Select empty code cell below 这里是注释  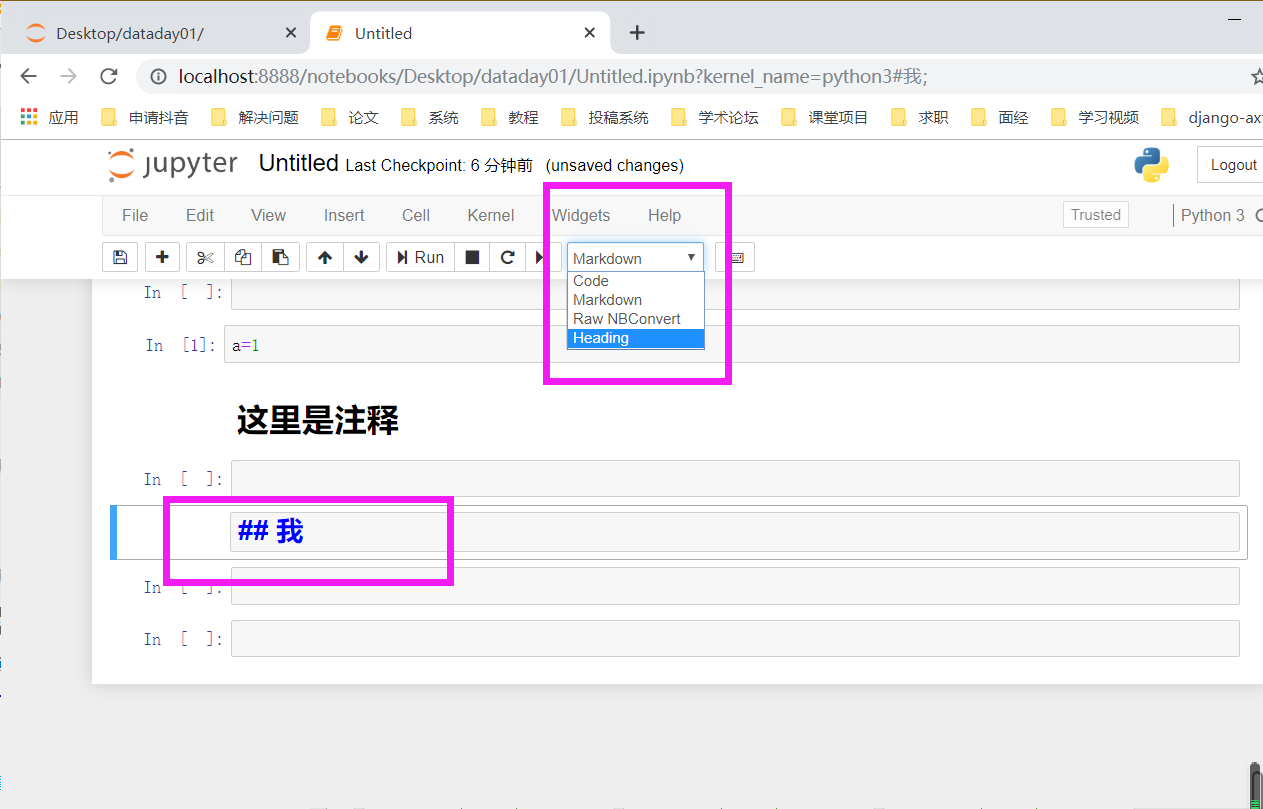(x=735, y=478)
